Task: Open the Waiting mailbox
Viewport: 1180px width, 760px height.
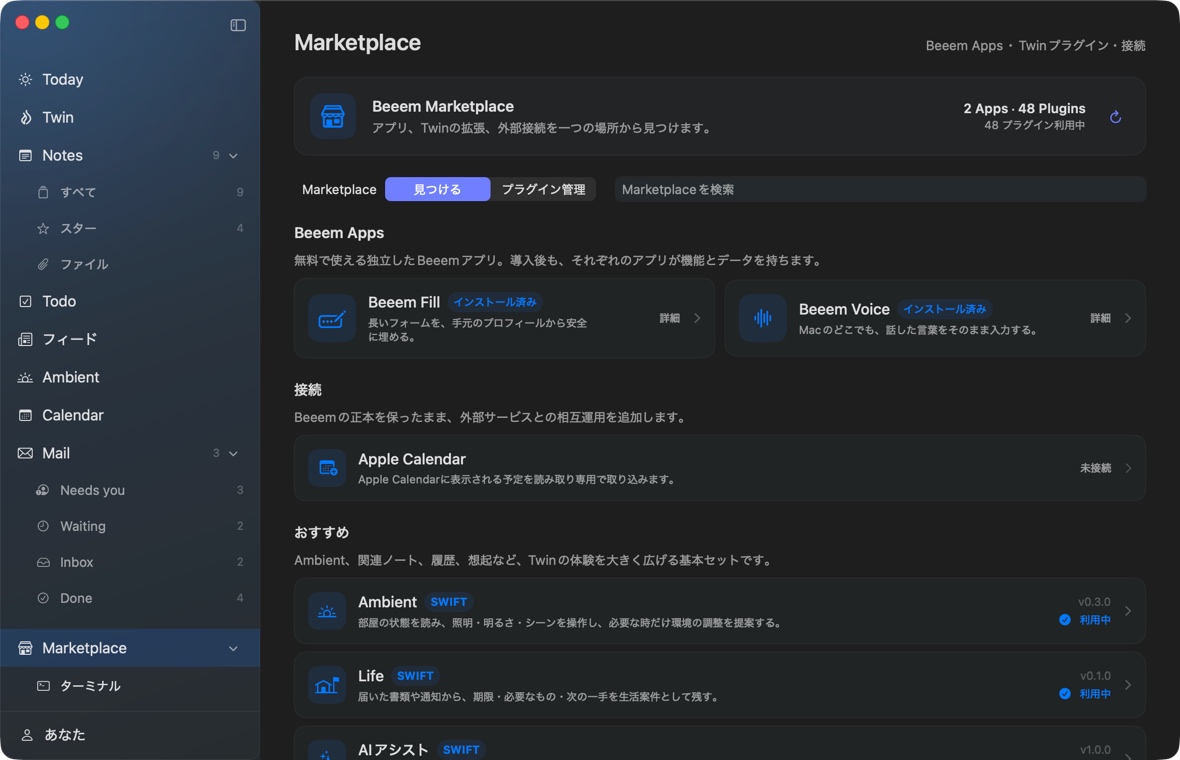Action: [x=130, y=526]
